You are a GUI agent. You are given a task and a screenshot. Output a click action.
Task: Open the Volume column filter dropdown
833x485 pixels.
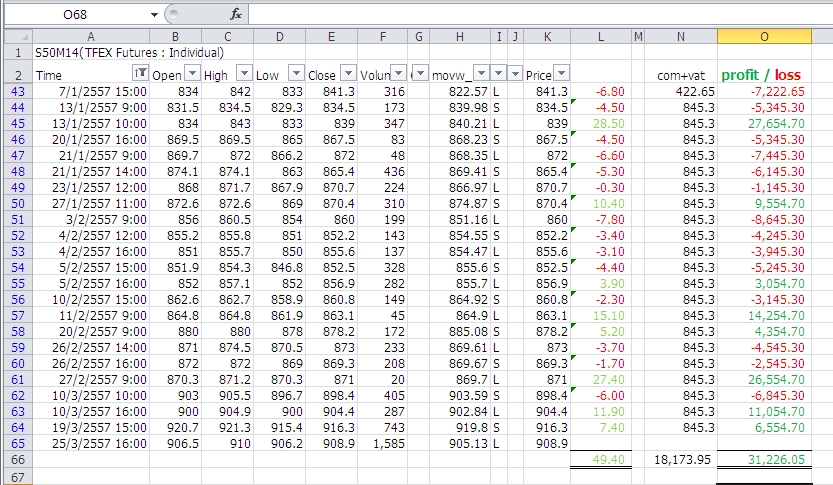tap(398, 73)
